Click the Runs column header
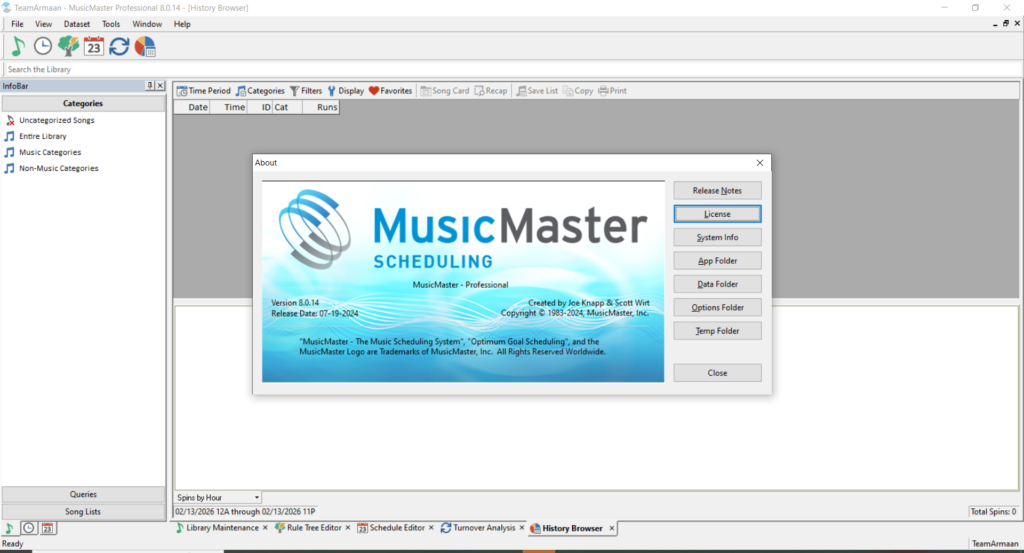The width and height of the screenshot is (1024, 553). click(x=321, y=107)
